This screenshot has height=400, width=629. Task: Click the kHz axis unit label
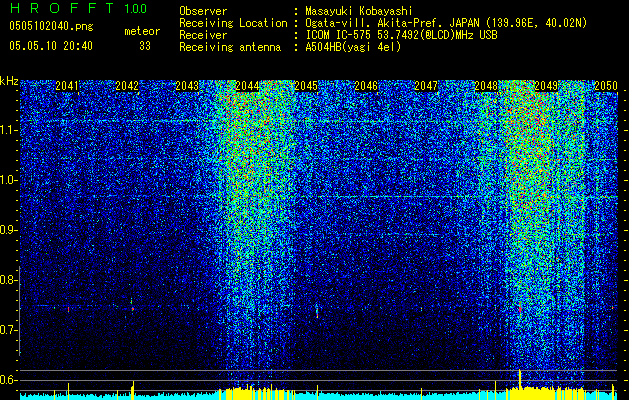[x=9, y=81]
